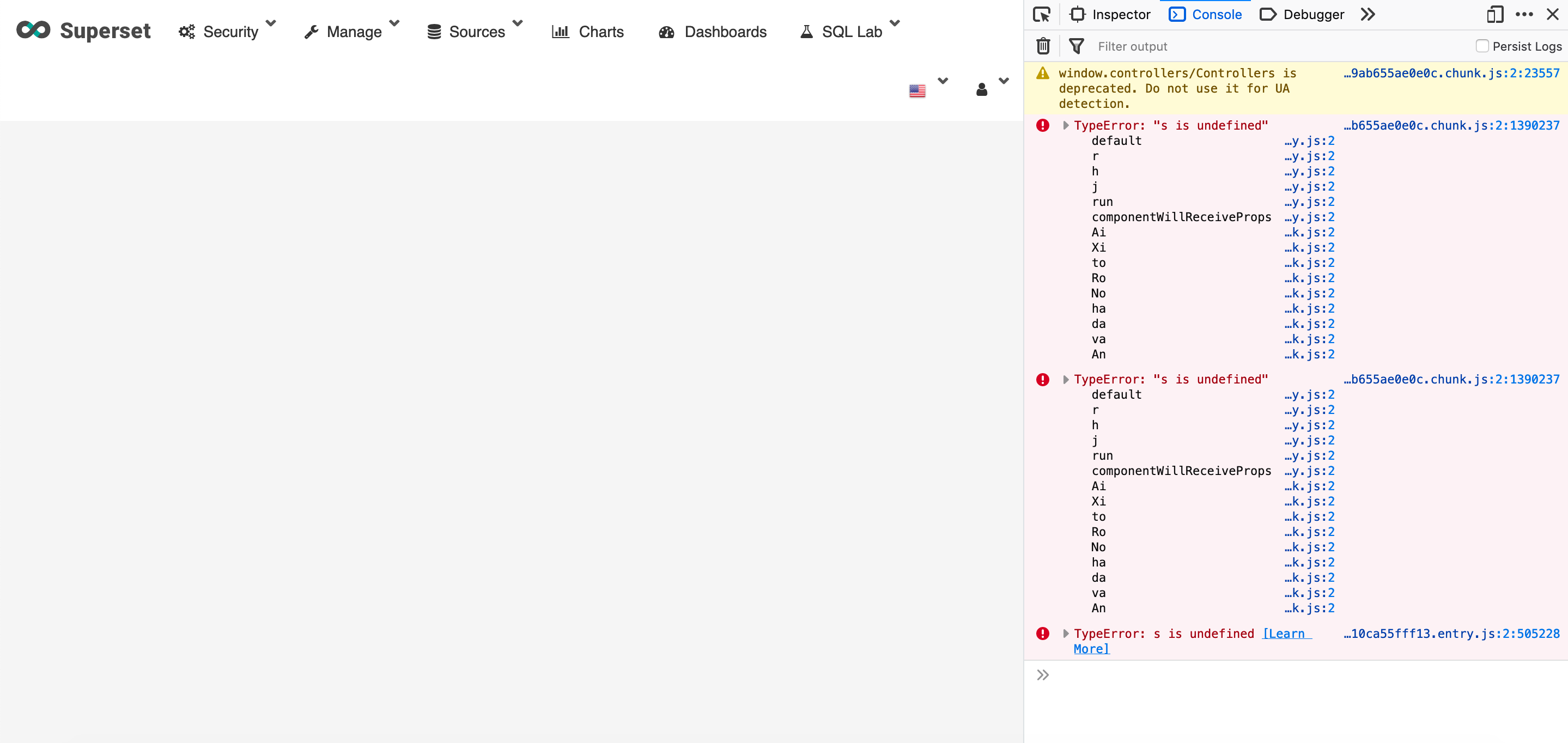
Task: Expand the user profile dropdown
Action: (1002, 81)
